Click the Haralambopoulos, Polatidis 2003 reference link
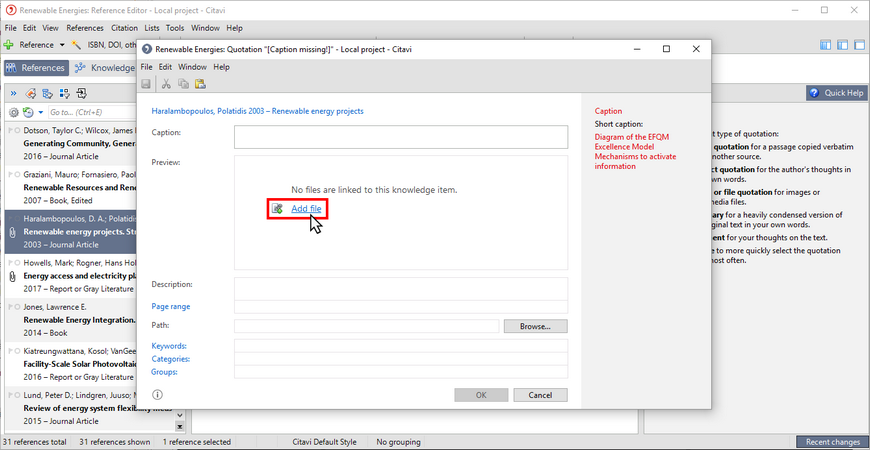870x450 pixels. point(257,111)
